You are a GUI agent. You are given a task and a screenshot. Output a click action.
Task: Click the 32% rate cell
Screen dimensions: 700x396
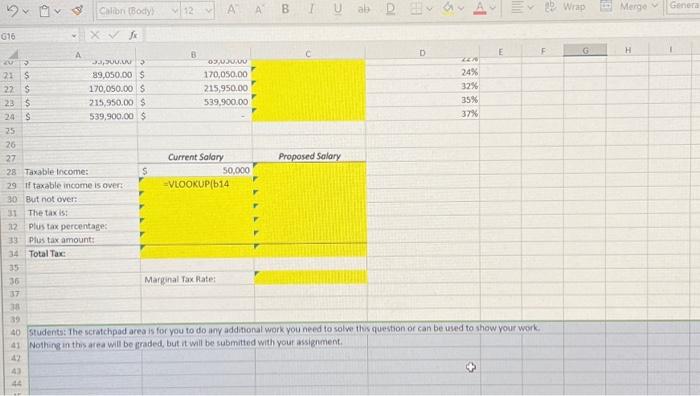click(x=423, y=86)
